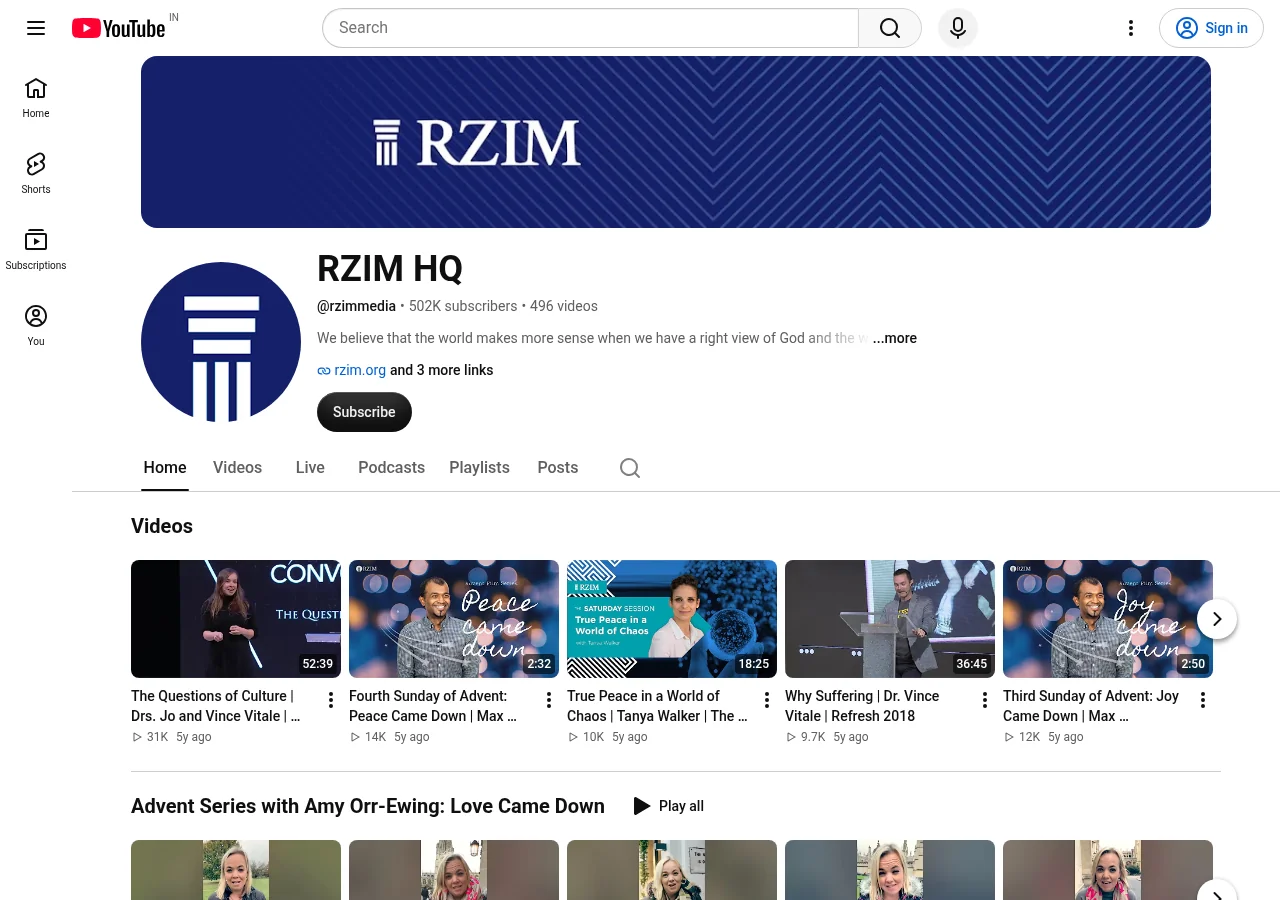
Task: Open Why Suffering | Dr. Vince Vitale title
Action: [x=862, y=706]
